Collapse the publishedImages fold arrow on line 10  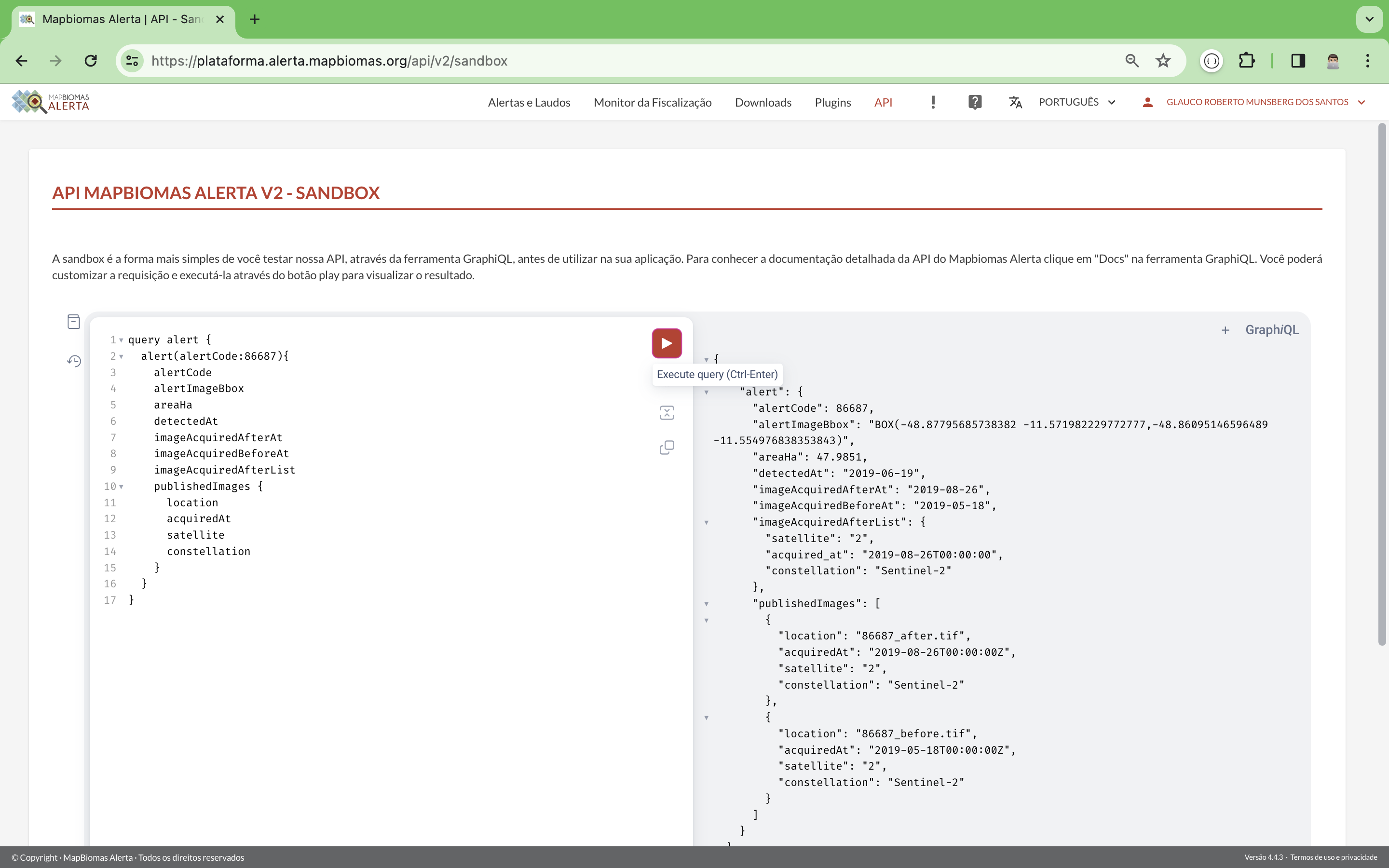point(121,487)
